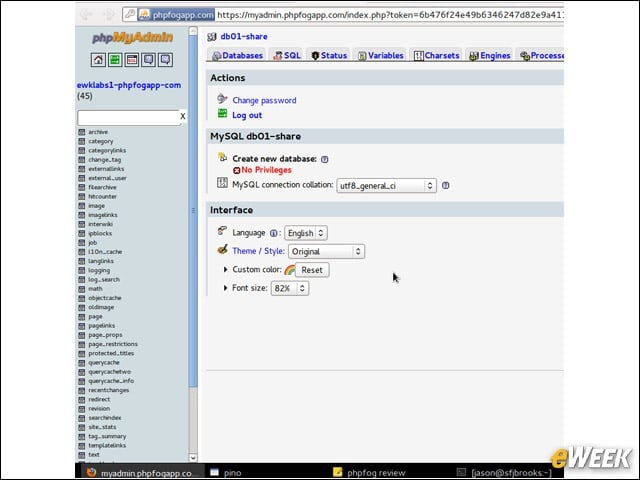The width and height of the screenshot is (640, 480).
Task: Click the table icon beside text
Action: pyautogui.click(x=82, y=455)
